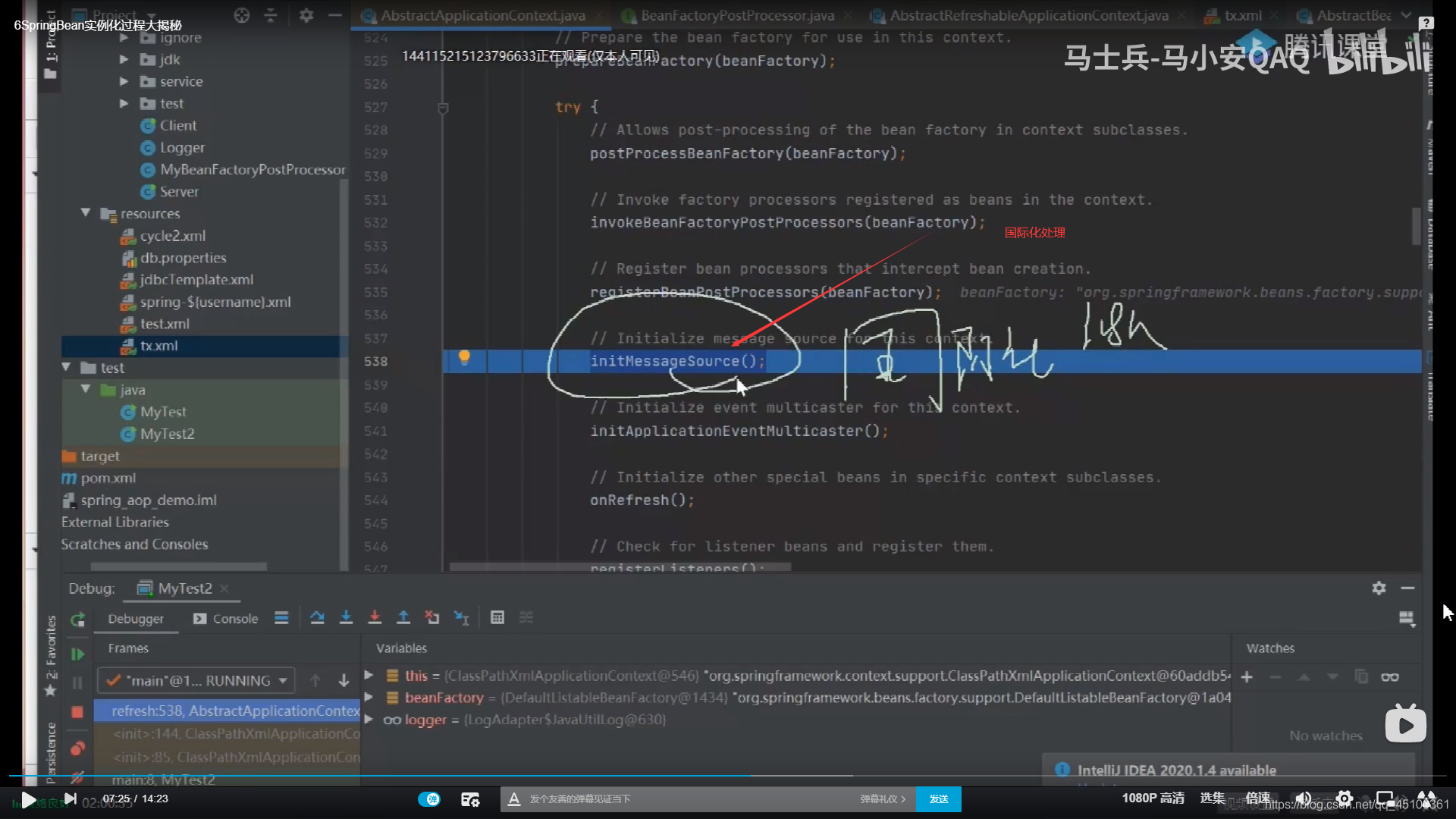
Task: Click the intention light bulb on line 538
Action: pos(464,358)
